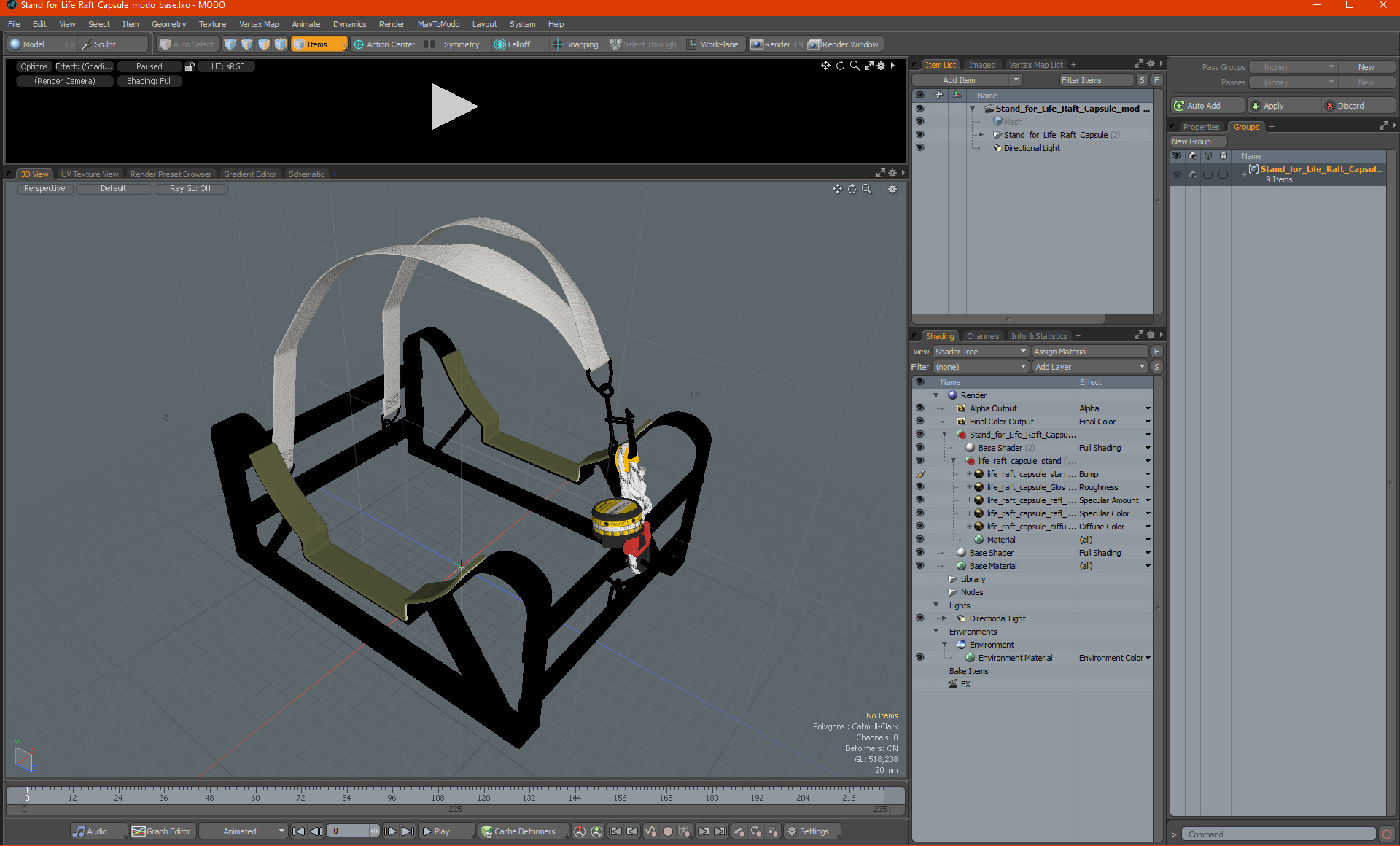Open the Add Layer dropdown
This screenshot has width=1400, height=846.
(x=1090, y=367)
